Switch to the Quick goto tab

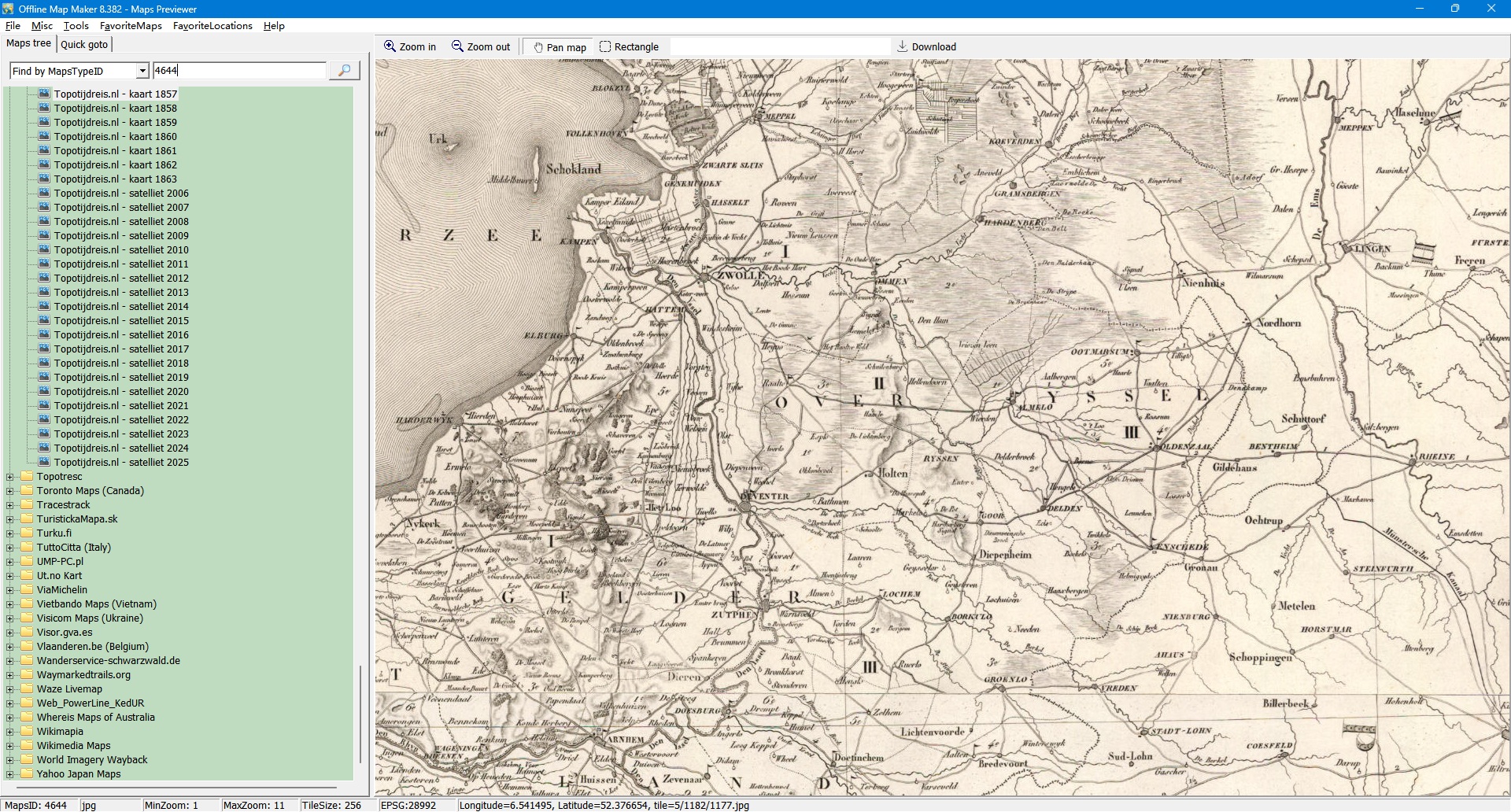point(84,44)
